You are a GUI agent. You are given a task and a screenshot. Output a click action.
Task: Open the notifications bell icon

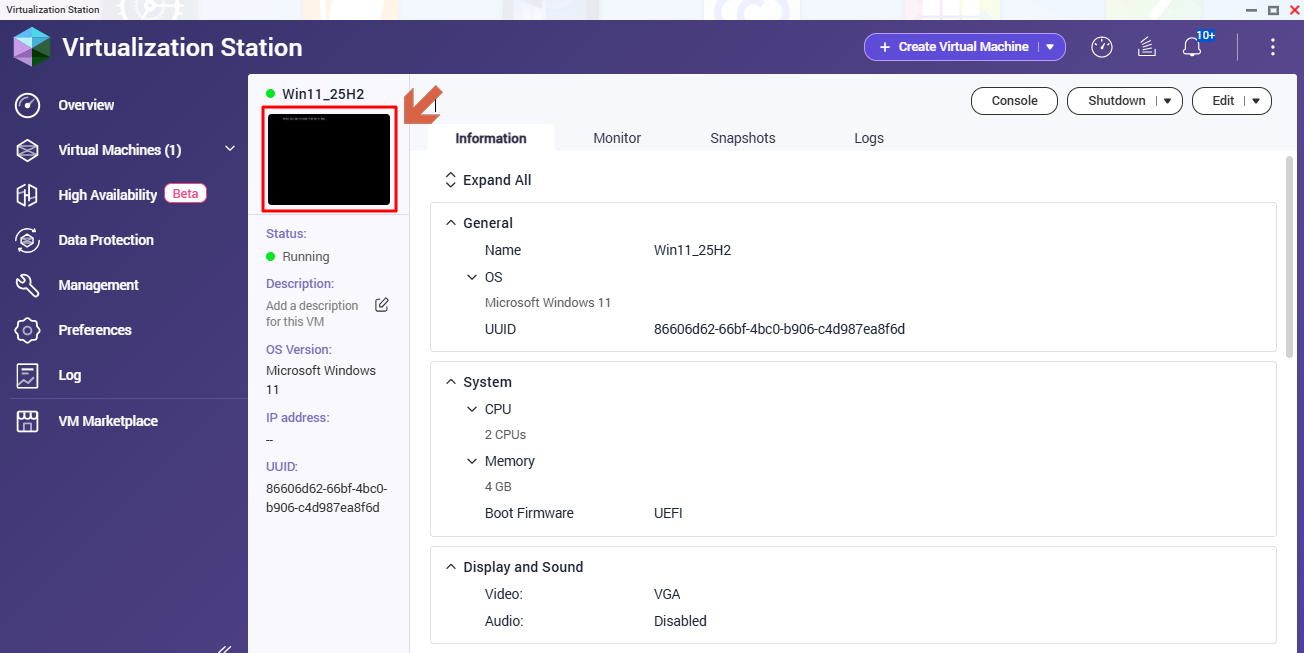1191,47
